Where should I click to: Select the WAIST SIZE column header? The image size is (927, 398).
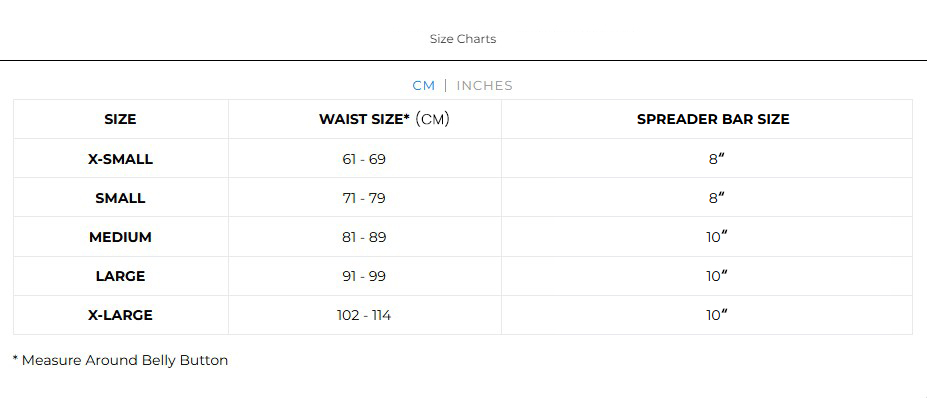tap(384, 119)
